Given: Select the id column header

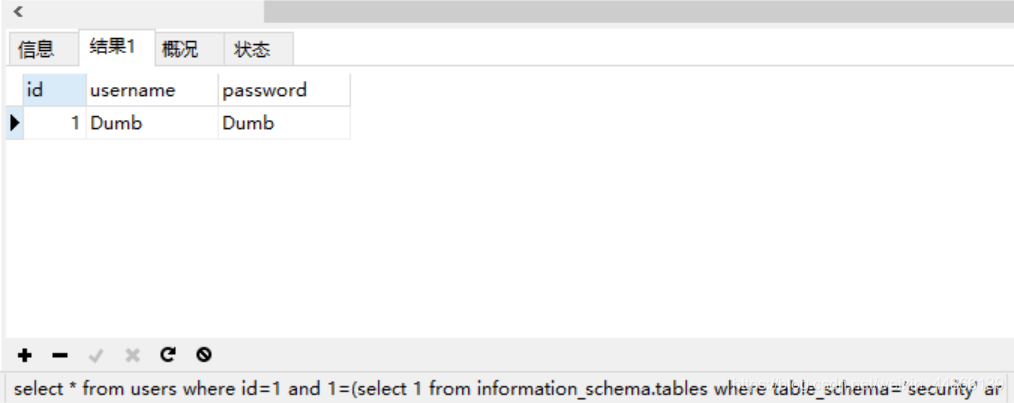Looking at the screenshot, I should pos(54,90).
